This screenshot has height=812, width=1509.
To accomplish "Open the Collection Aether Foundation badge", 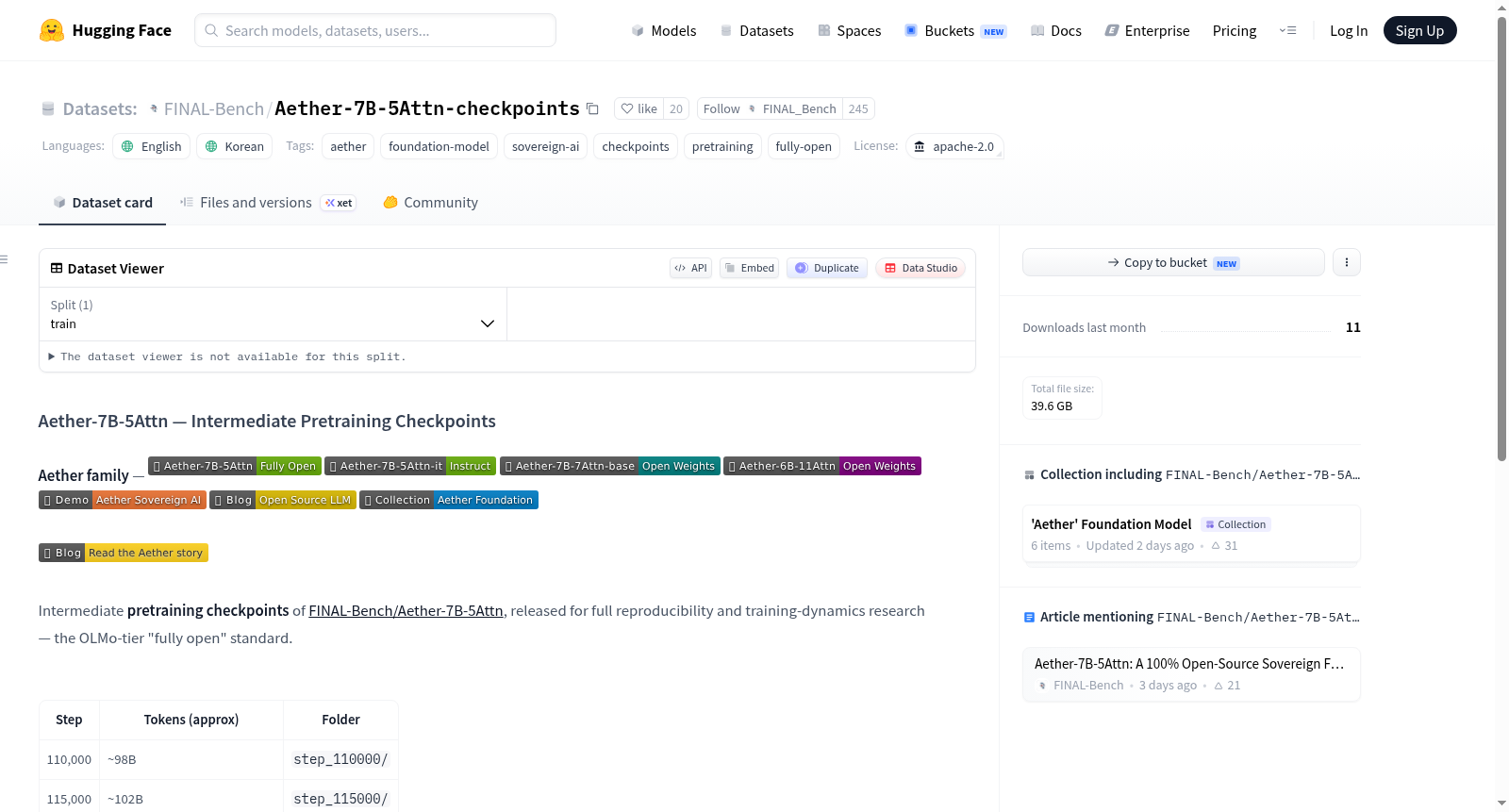I will (x=449, y=500).
